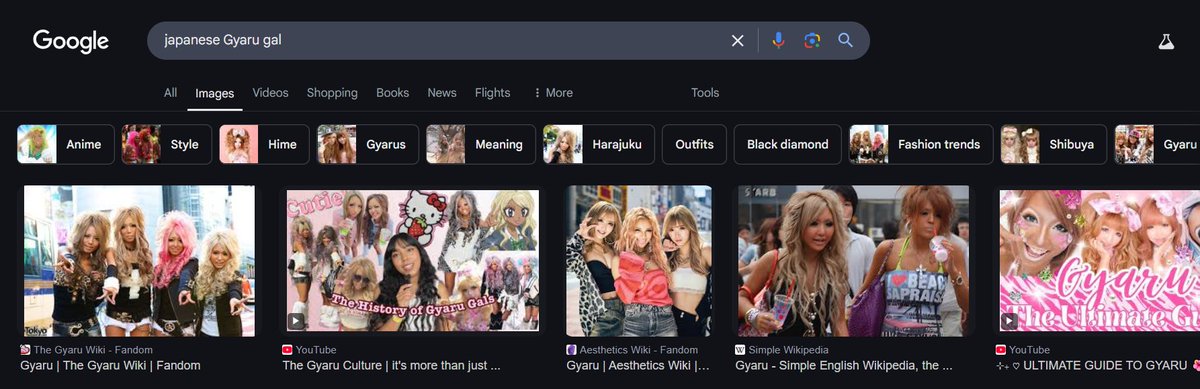Open the Books tab
The image size is (1200, 389).
[x=393, y=92]
